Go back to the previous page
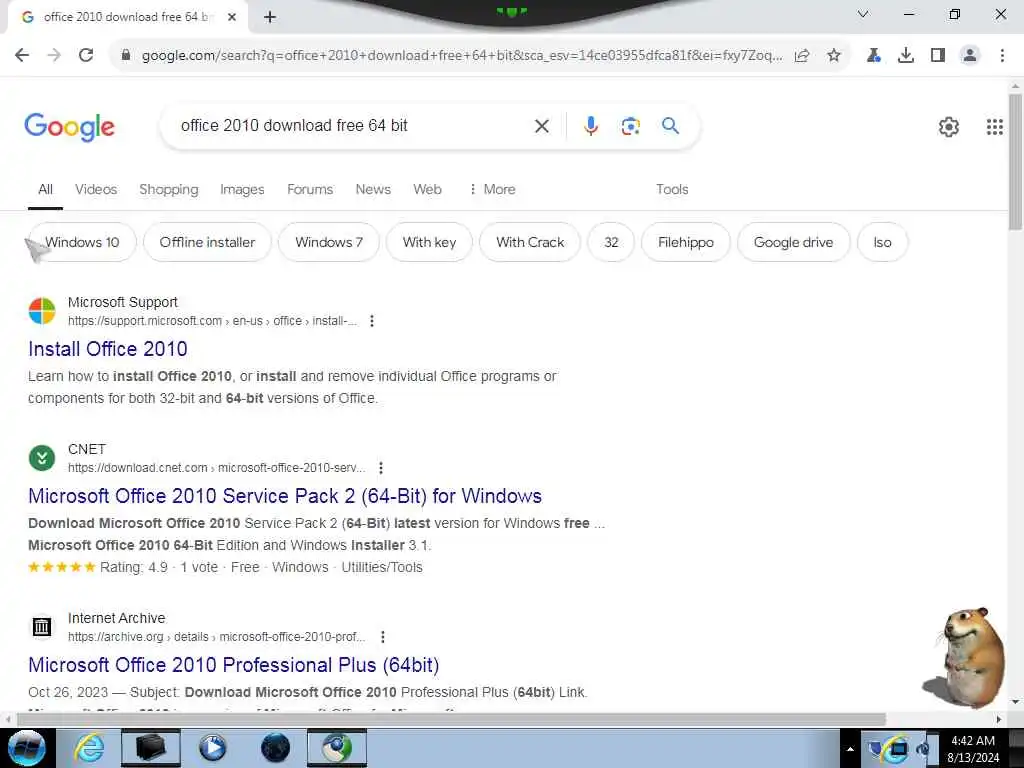 click(22, 55)
